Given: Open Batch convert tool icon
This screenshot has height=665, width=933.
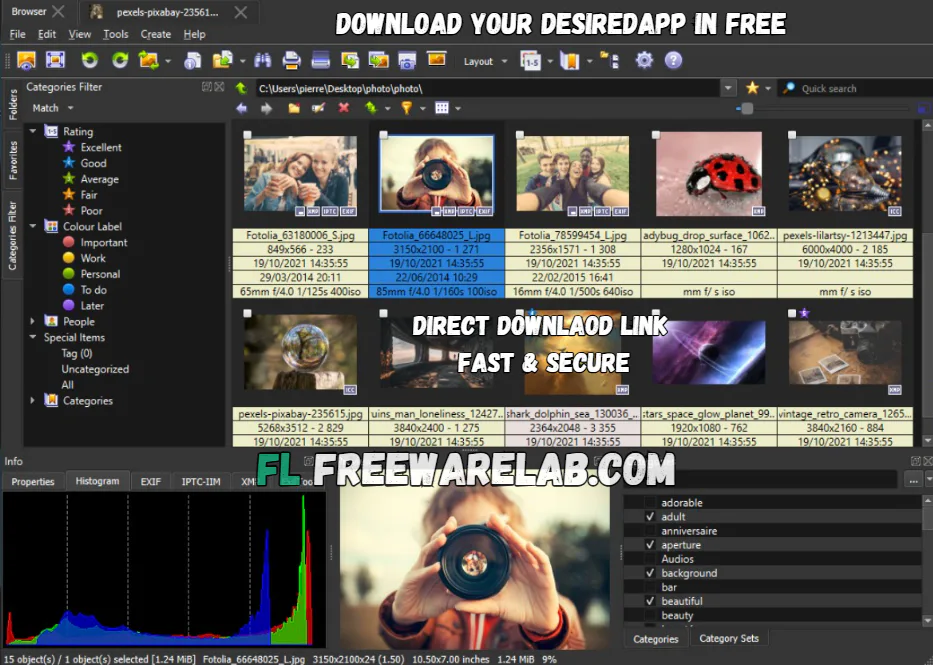Looking at the screenshot, I should [350, 60].
